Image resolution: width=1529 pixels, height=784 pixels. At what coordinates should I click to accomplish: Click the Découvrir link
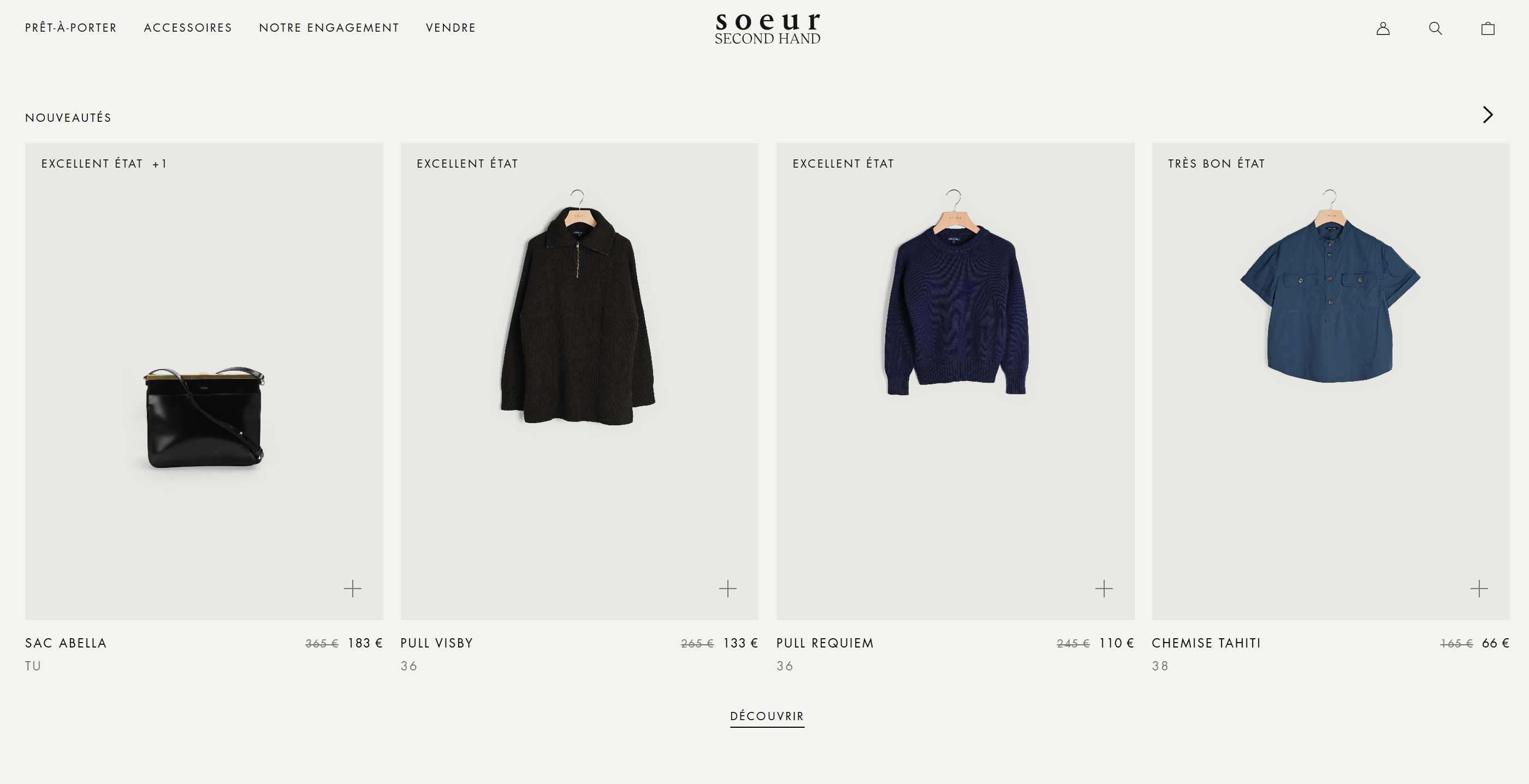pos(767,716)
